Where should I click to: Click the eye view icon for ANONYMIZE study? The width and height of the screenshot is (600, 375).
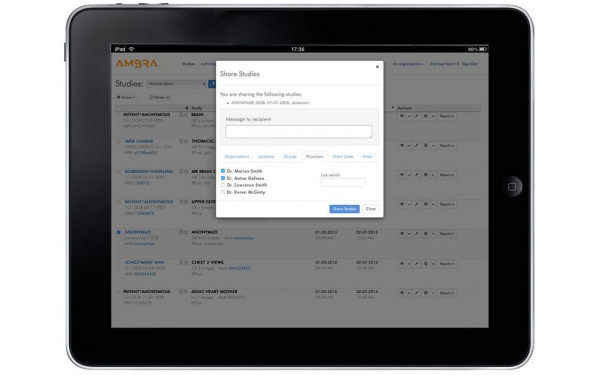402,233
